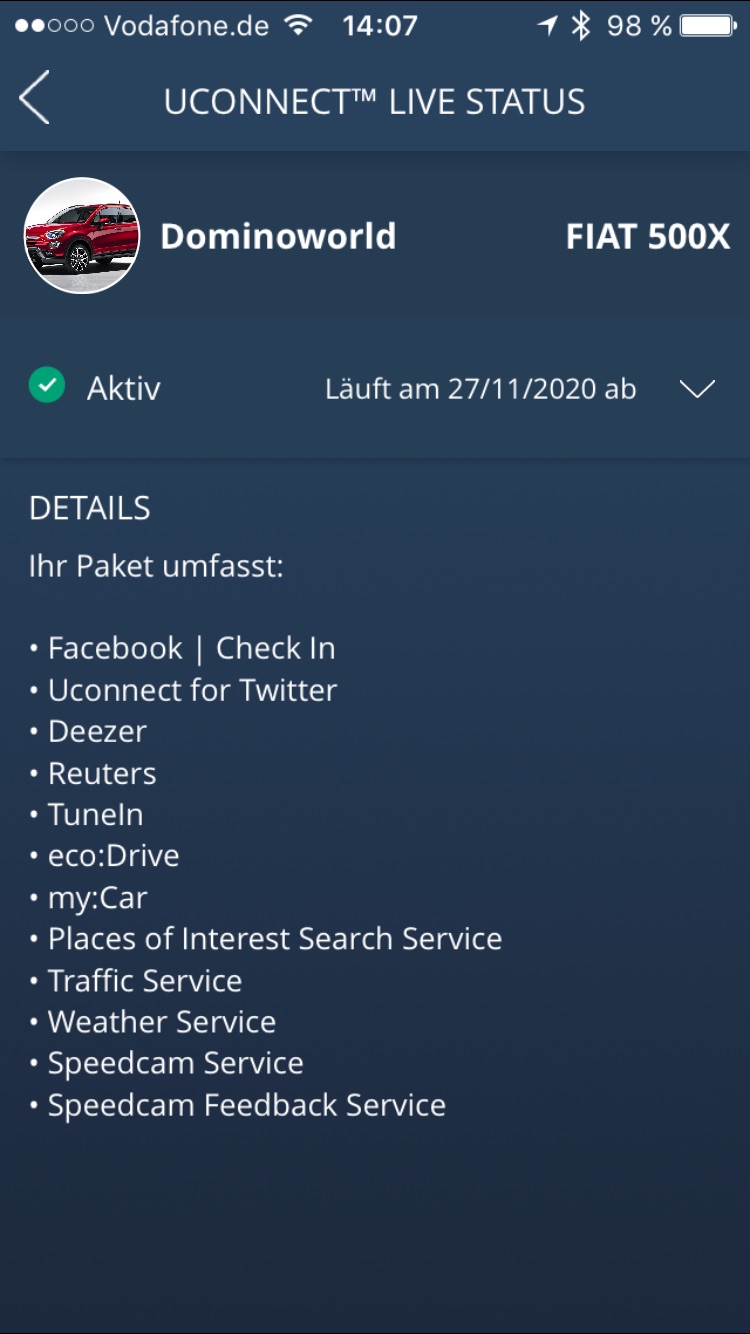This screenshot has width=750, height=1334.
Task: Tap the Traffic Service entry
Action: (144, 980)
